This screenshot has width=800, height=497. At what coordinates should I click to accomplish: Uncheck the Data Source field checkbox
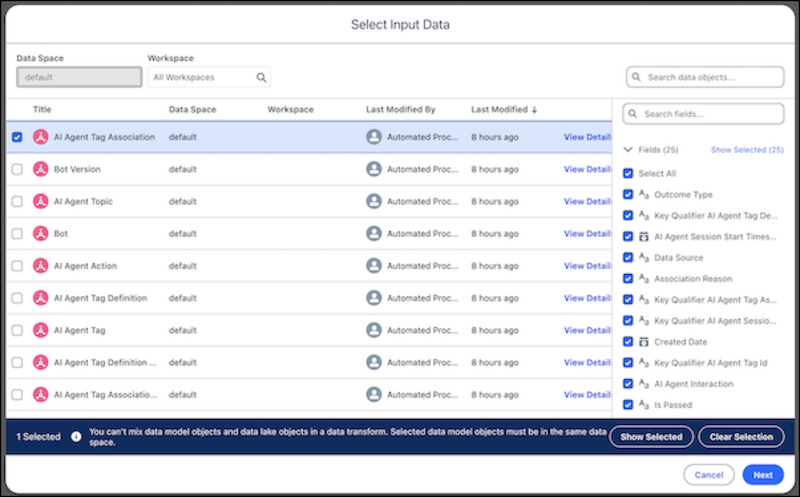pyautogui.click(x=628, y=257)
